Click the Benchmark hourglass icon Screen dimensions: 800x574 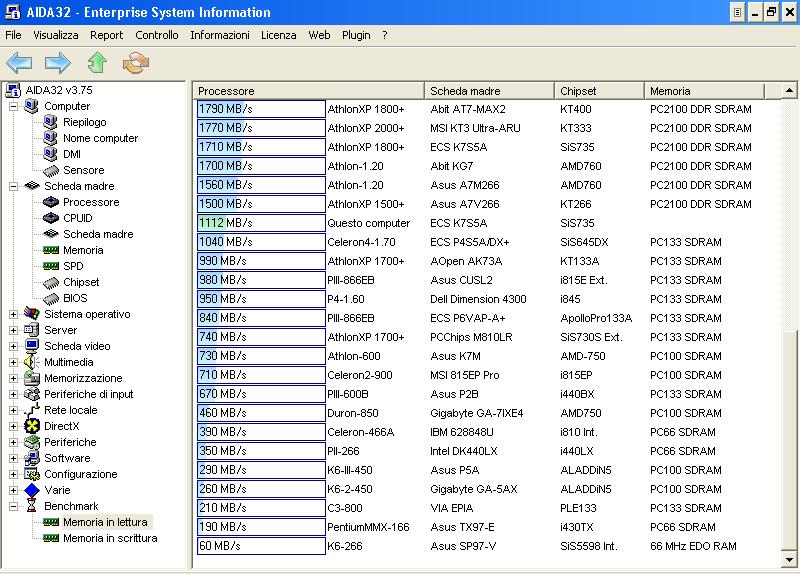click(30, 506)
